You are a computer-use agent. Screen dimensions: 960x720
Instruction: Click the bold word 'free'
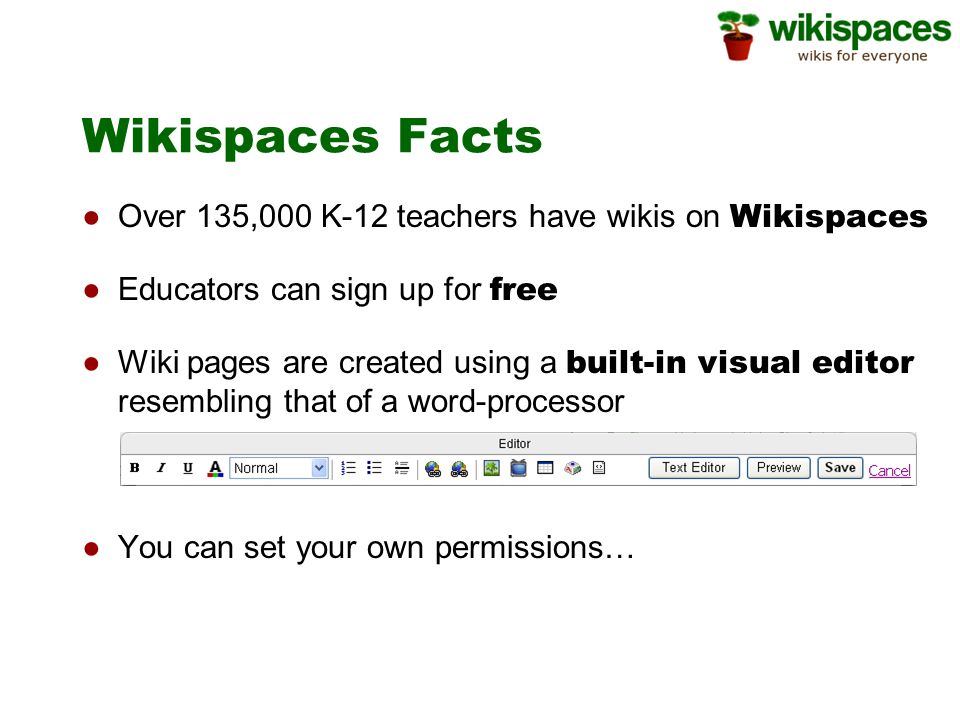coord(523,289)
